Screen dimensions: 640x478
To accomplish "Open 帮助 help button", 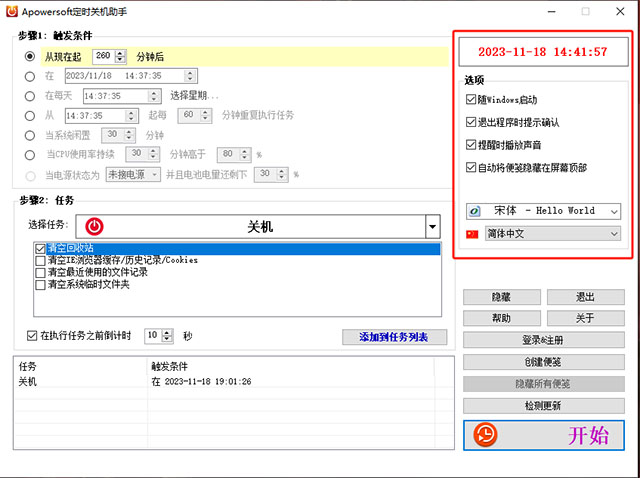I will (x=502, y=318).
